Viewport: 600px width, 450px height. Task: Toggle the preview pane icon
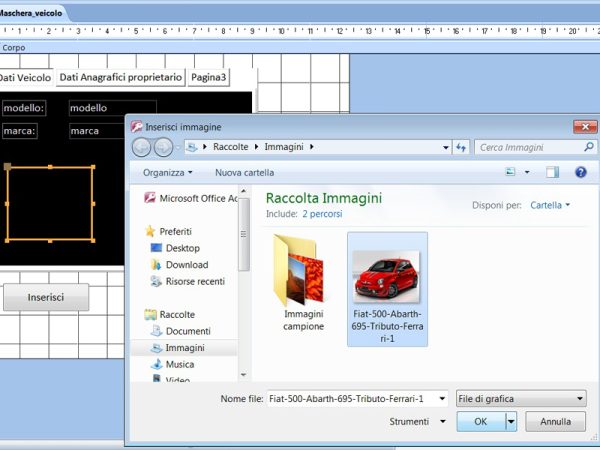pos(552,172)
